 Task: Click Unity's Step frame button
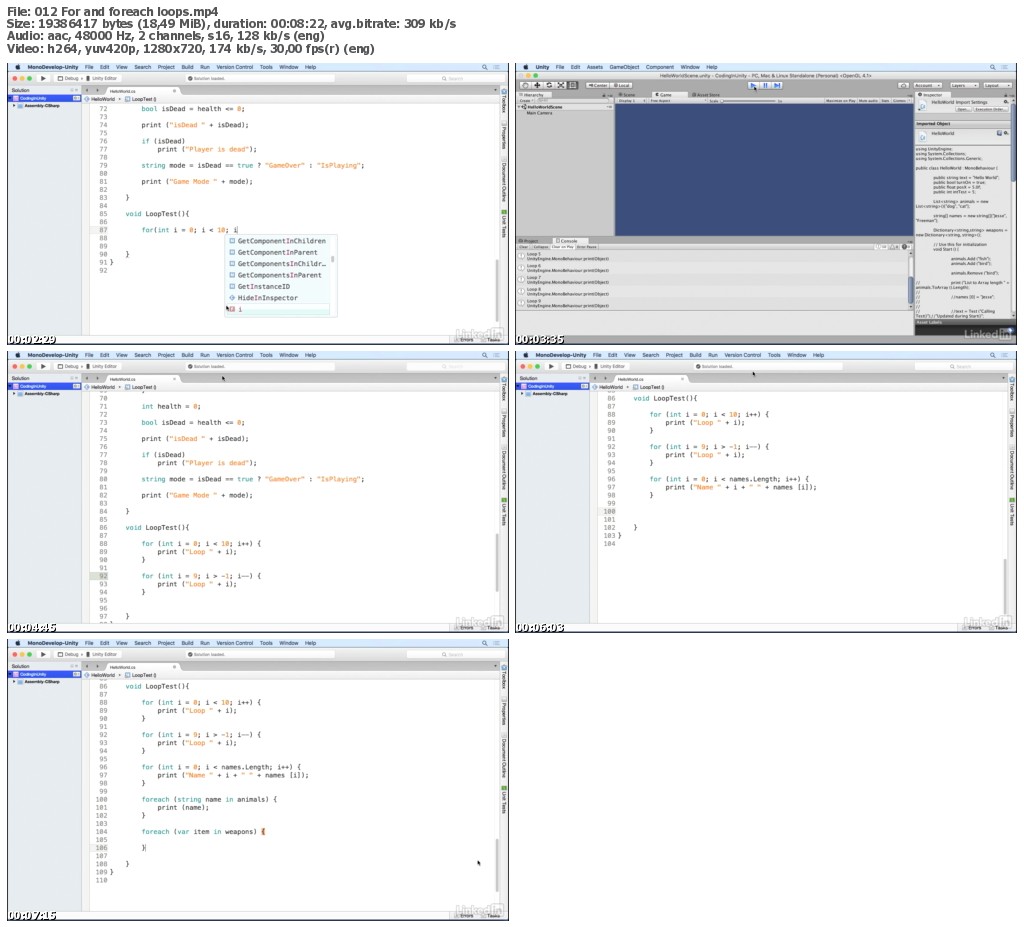[x=776, y=86]
